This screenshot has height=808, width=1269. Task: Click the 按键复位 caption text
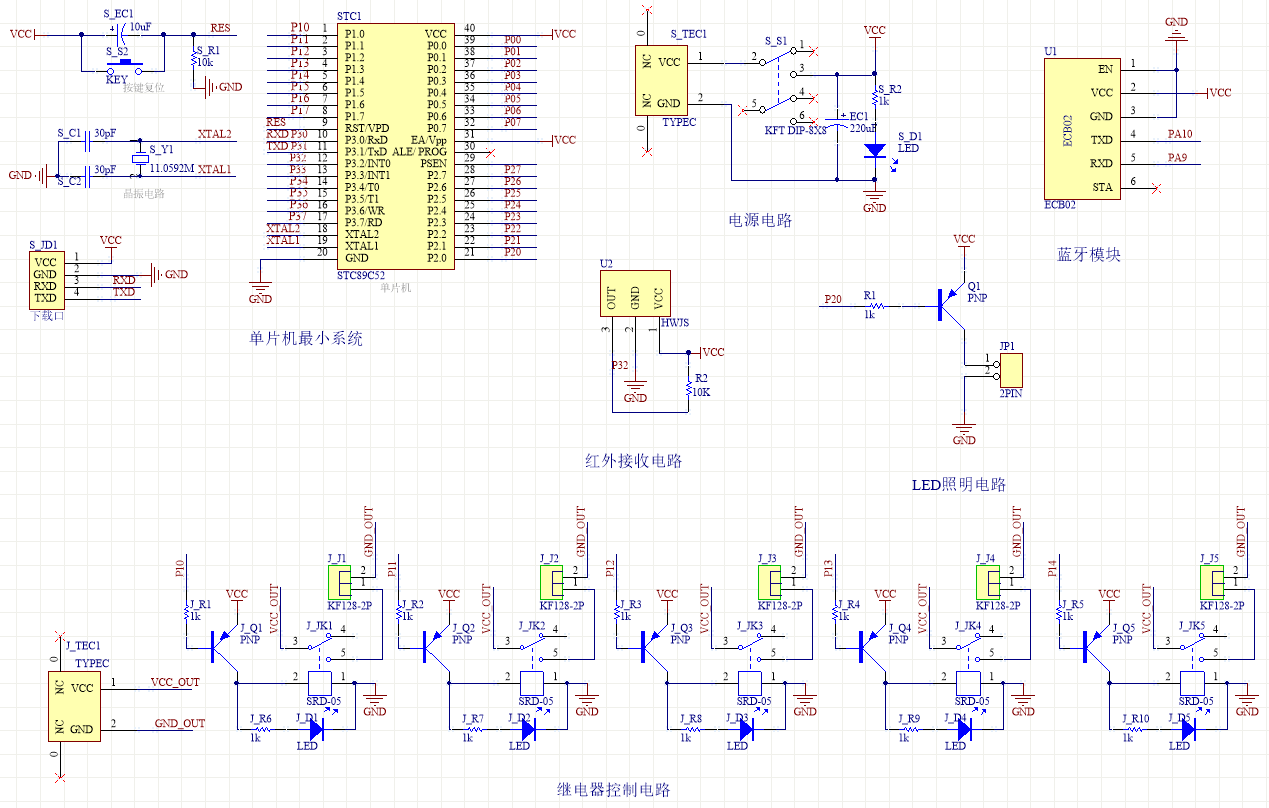coord(144,88)
